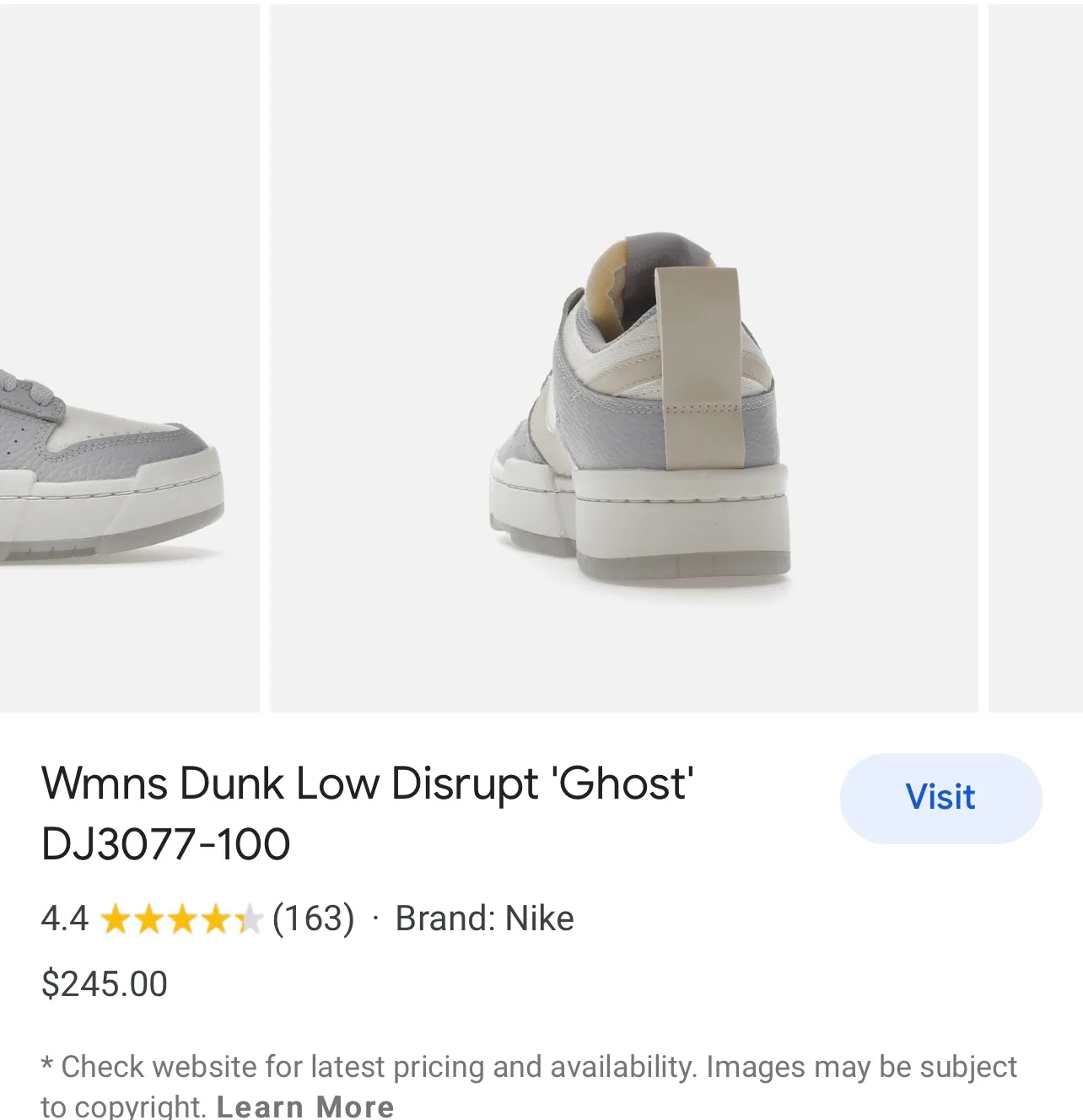Select the $245.00 price
Image resolution: width=1083 pixels, height=1120 pixels.
coord(105,982)
